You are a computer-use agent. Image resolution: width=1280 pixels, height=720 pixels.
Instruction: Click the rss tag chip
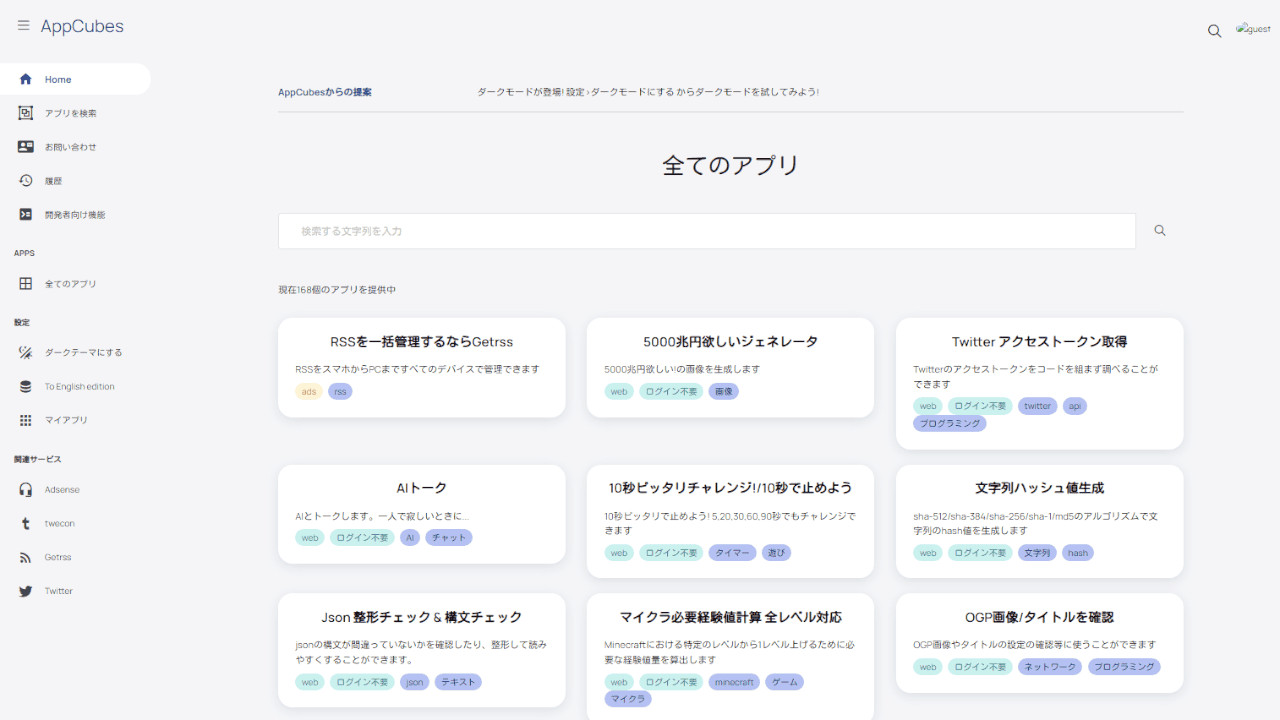pos(340,391)
